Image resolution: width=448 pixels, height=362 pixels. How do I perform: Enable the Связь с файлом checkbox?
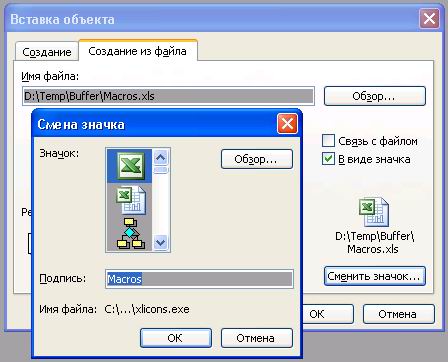[x=328, y=141]
